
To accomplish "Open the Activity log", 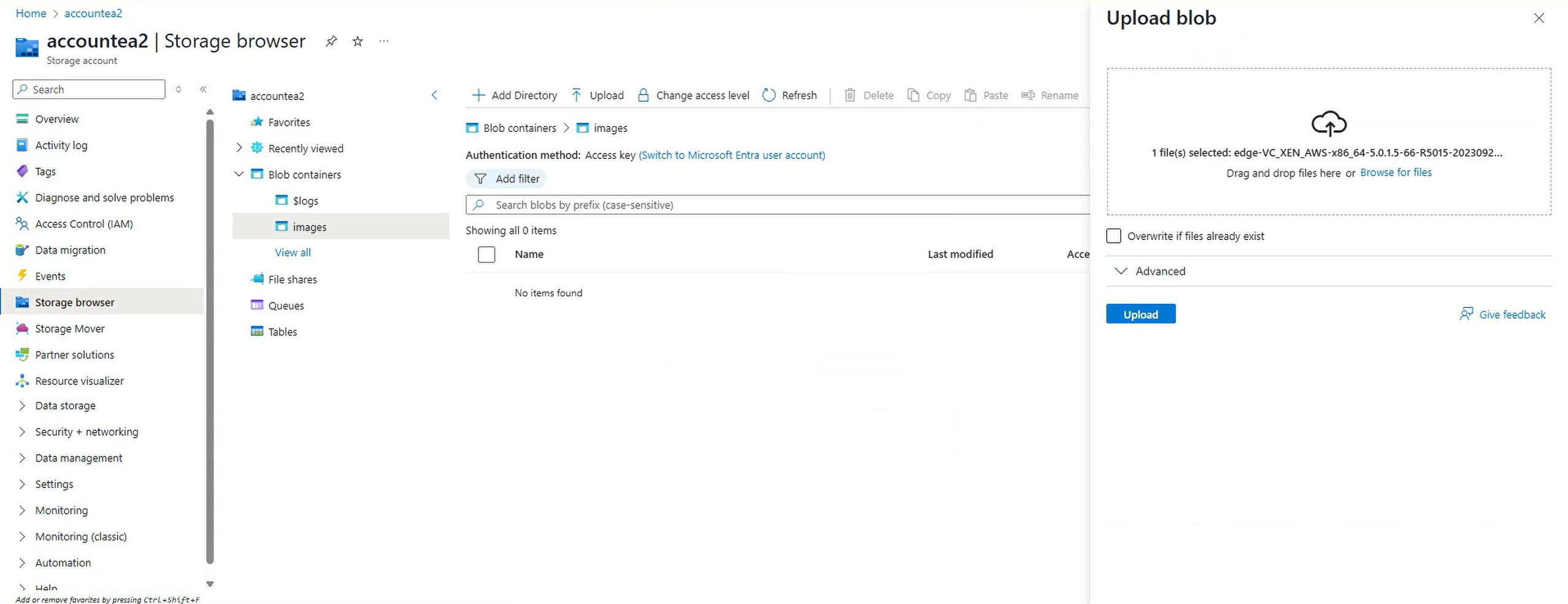I will 61,145.
